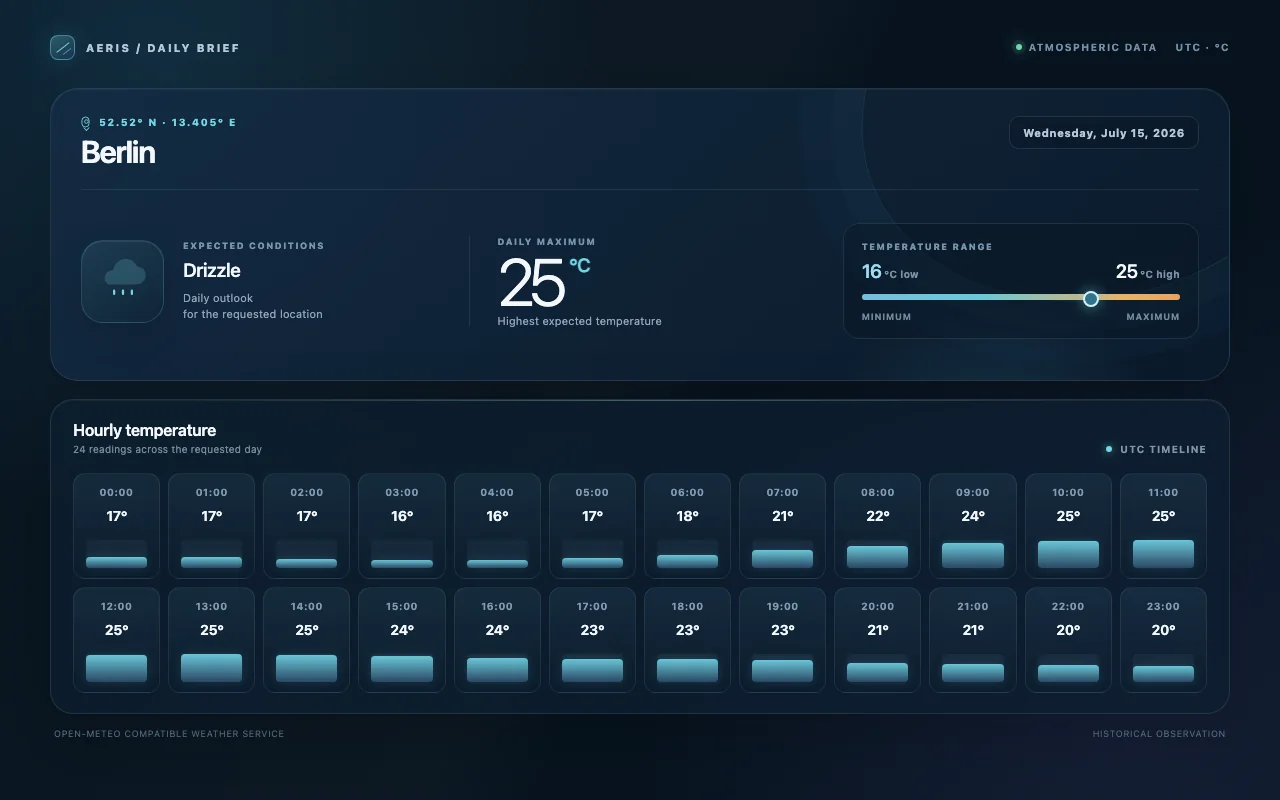Select the 20:00 hourly card

pos(878,640)
